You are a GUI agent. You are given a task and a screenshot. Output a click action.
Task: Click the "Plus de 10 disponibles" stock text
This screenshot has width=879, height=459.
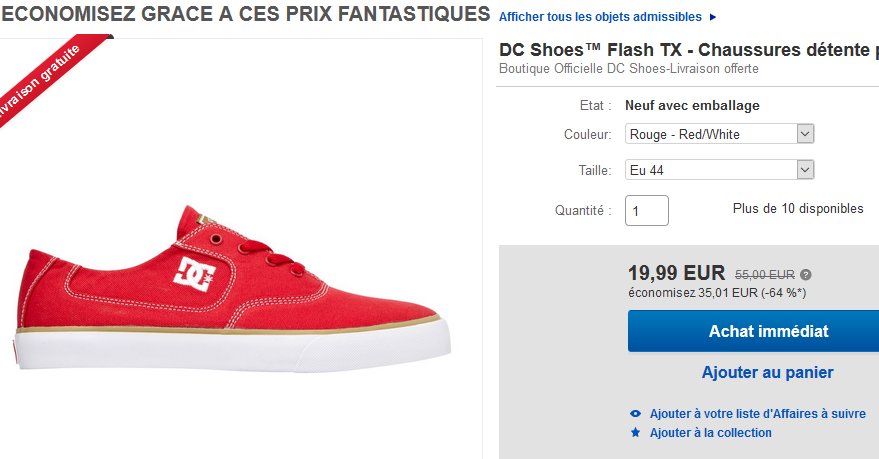(x=797, y=209)
